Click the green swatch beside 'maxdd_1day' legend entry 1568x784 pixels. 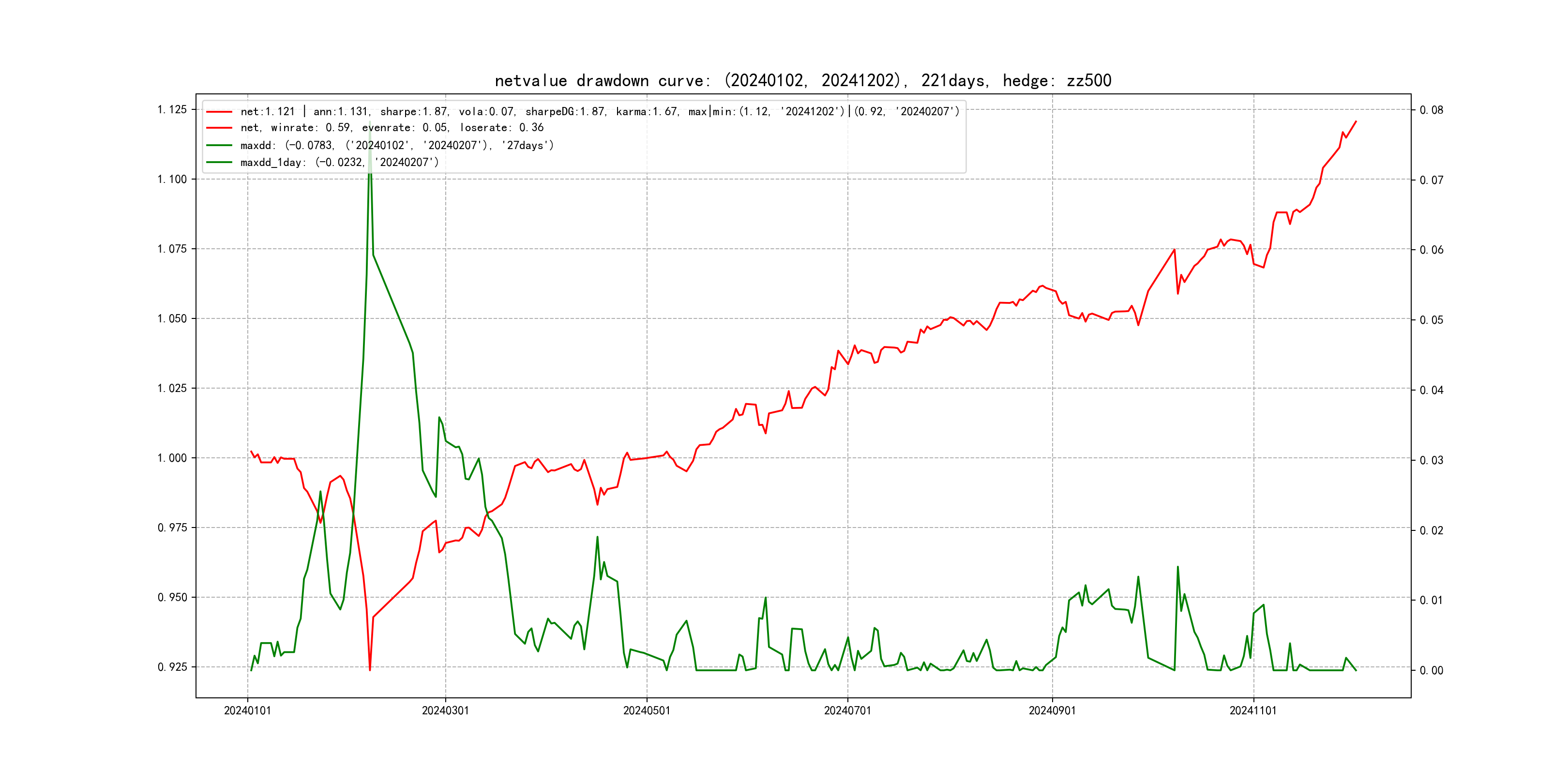point(219,162)
